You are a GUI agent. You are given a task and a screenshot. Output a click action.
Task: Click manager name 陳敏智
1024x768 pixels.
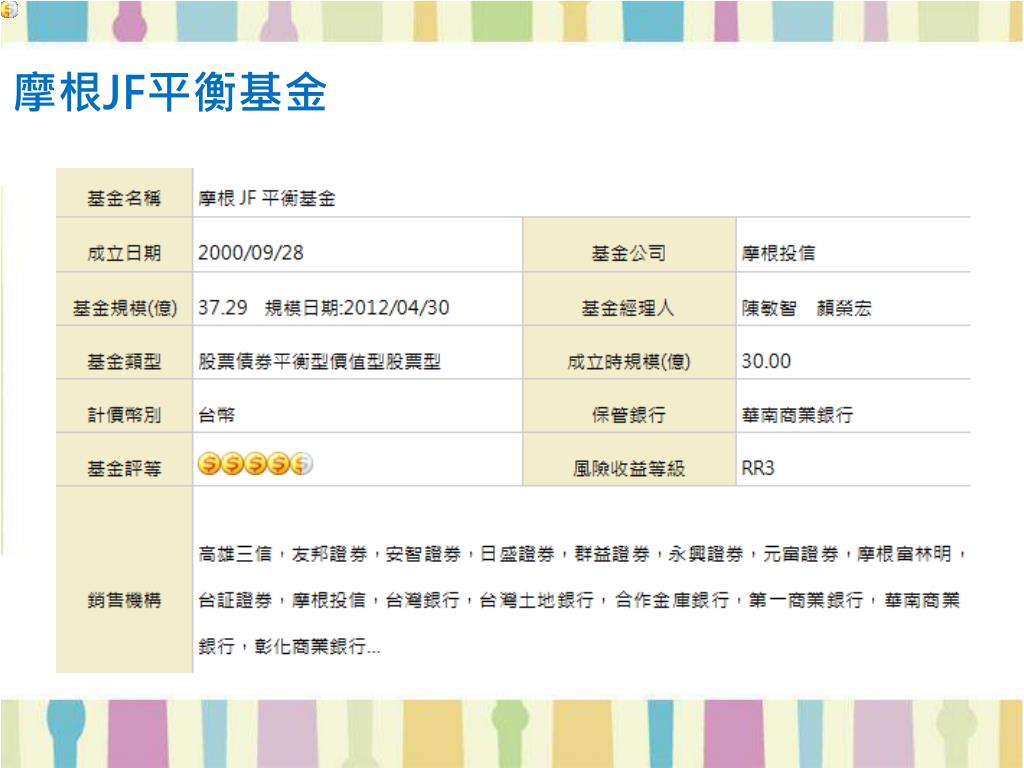(x=769, y=308)
